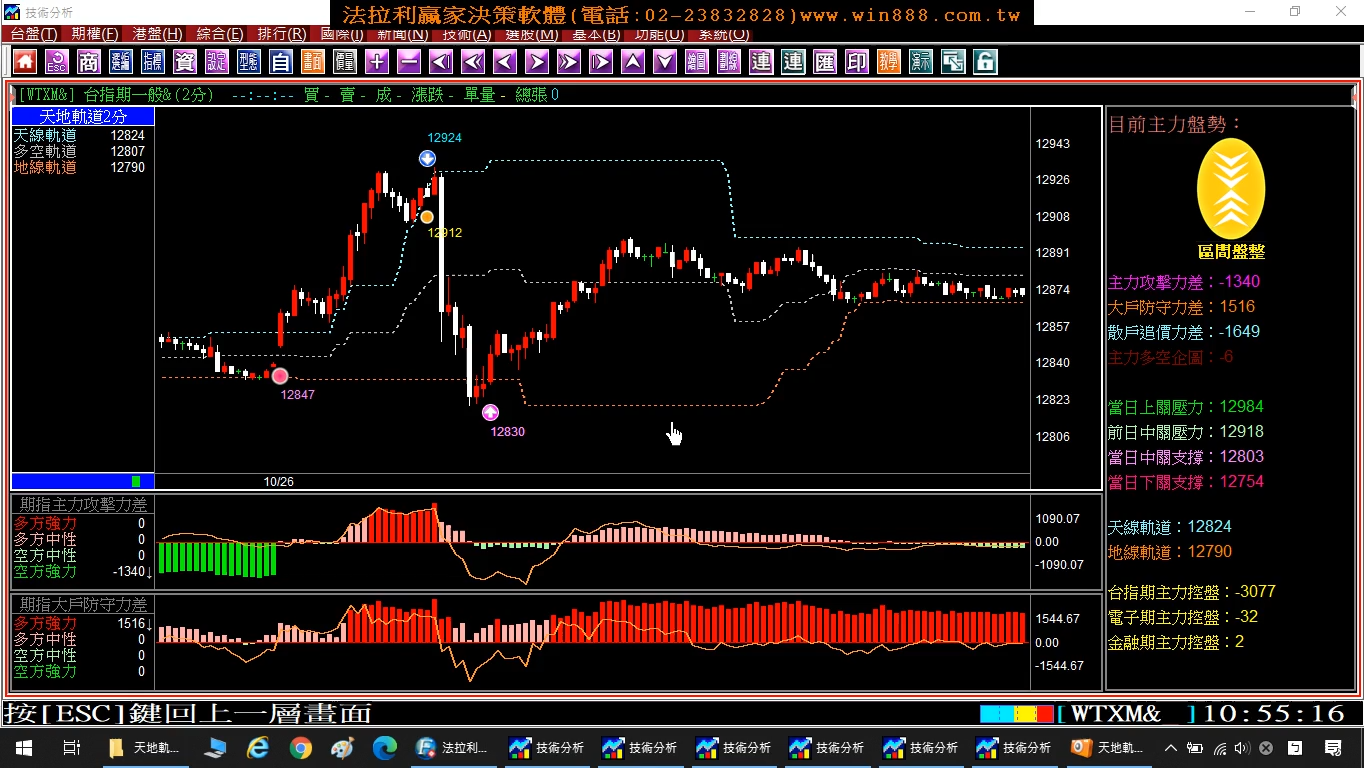Click the plus zoom-in toolbar icon
This screenshot has width=1364, height=768.
377,62
